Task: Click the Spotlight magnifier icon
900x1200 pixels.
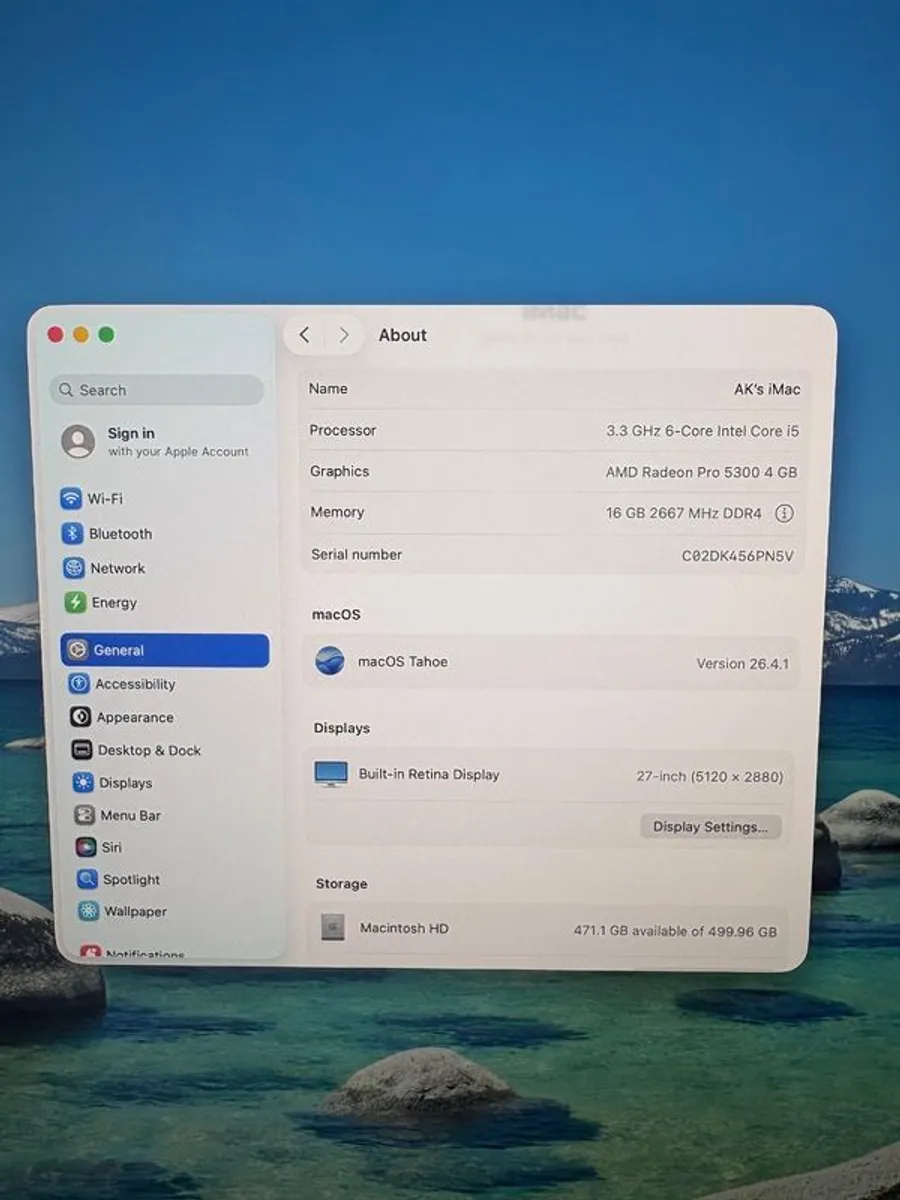Action: pos(87,879)
